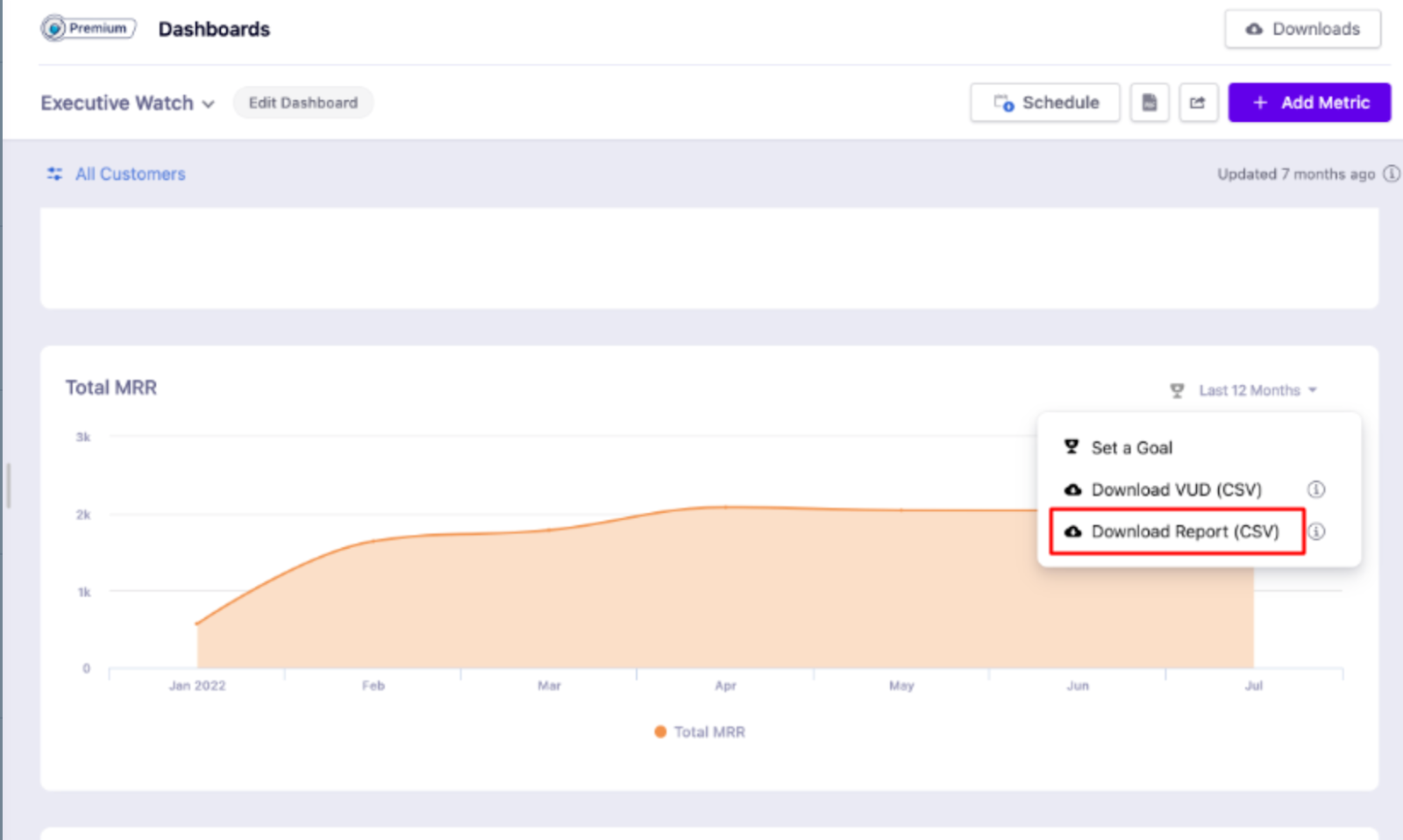This screenshot has height=840, width=1403.
Task: Click the Premium logo badge
Action: [x=88, y=29]
